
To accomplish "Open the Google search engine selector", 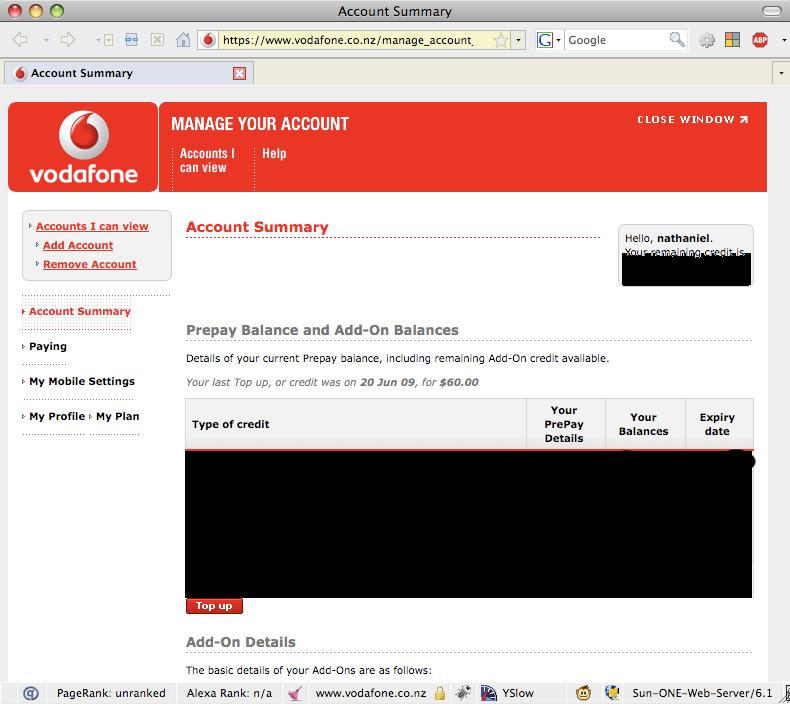I will click(549, 40).
